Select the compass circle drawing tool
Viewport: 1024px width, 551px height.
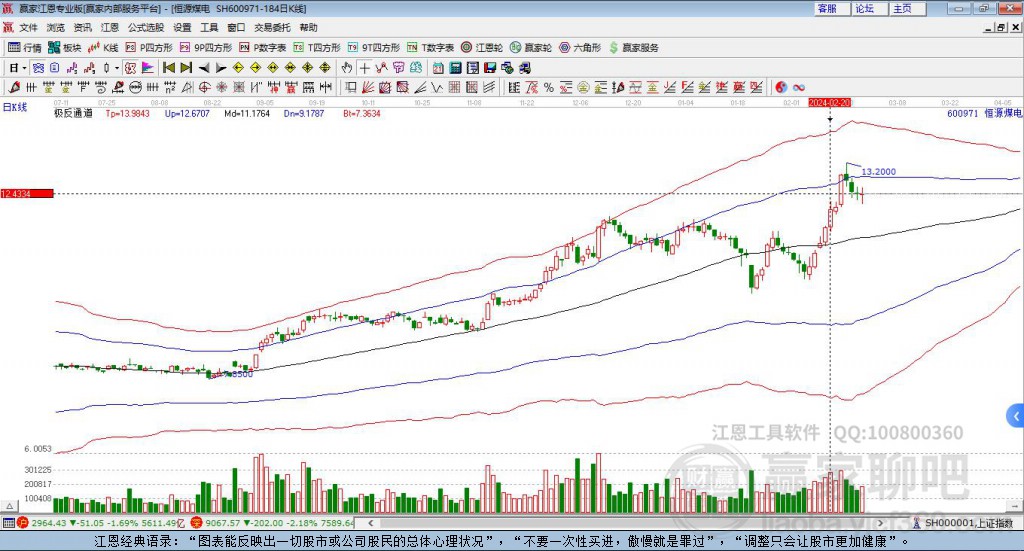tap(205, 87)
